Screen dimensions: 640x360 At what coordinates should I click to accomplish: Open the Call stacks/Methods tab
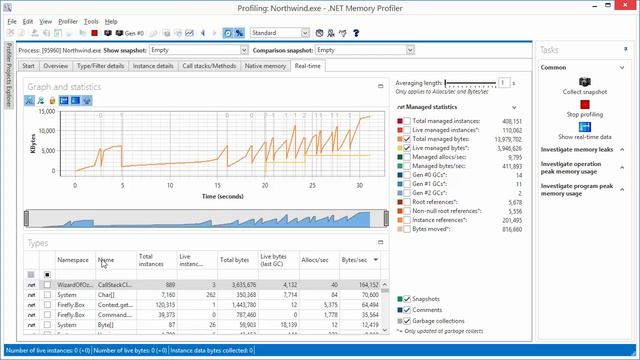209,66
